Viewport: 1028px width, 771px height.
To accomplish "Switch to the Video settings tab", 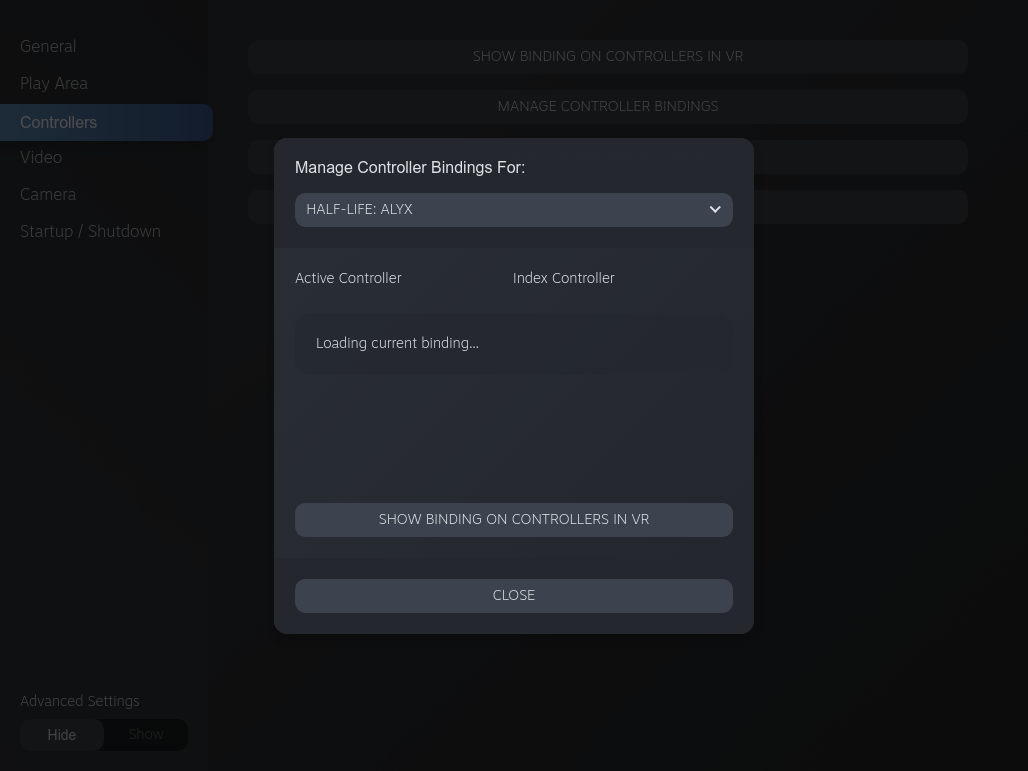I will click(41, 157).
